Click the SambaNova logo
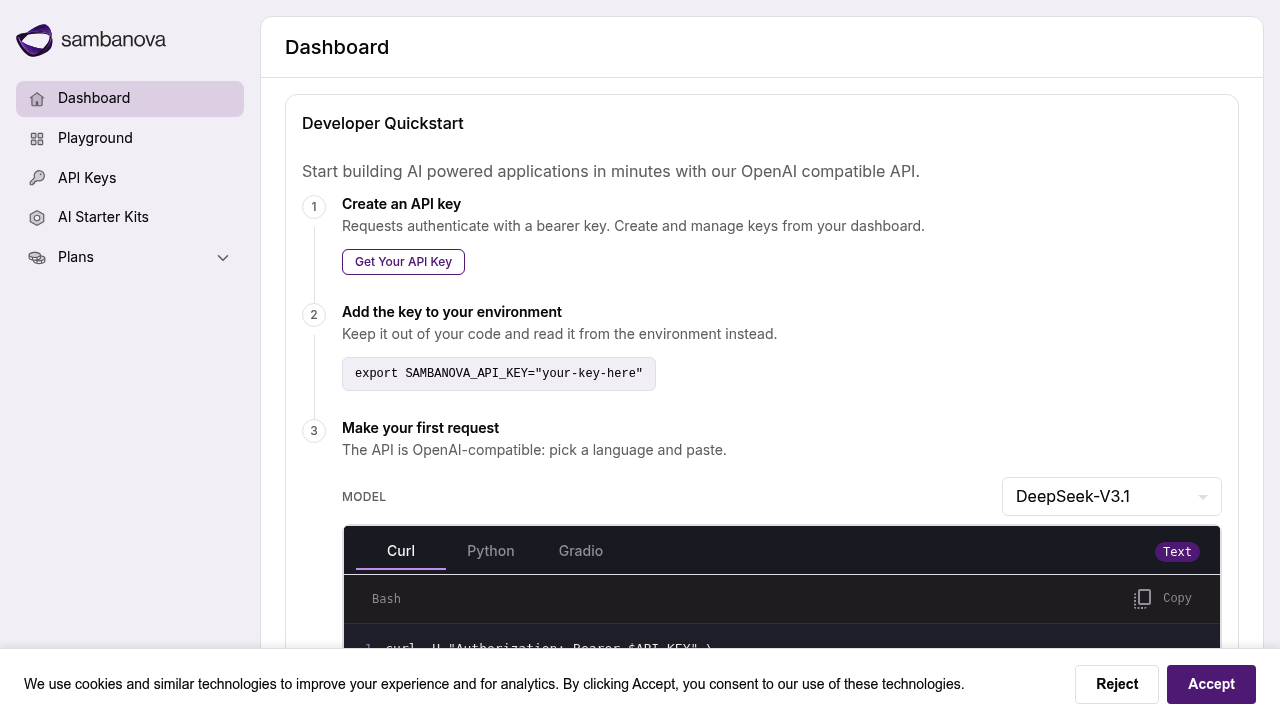The image size is (1280, 720). pos(91,41)
